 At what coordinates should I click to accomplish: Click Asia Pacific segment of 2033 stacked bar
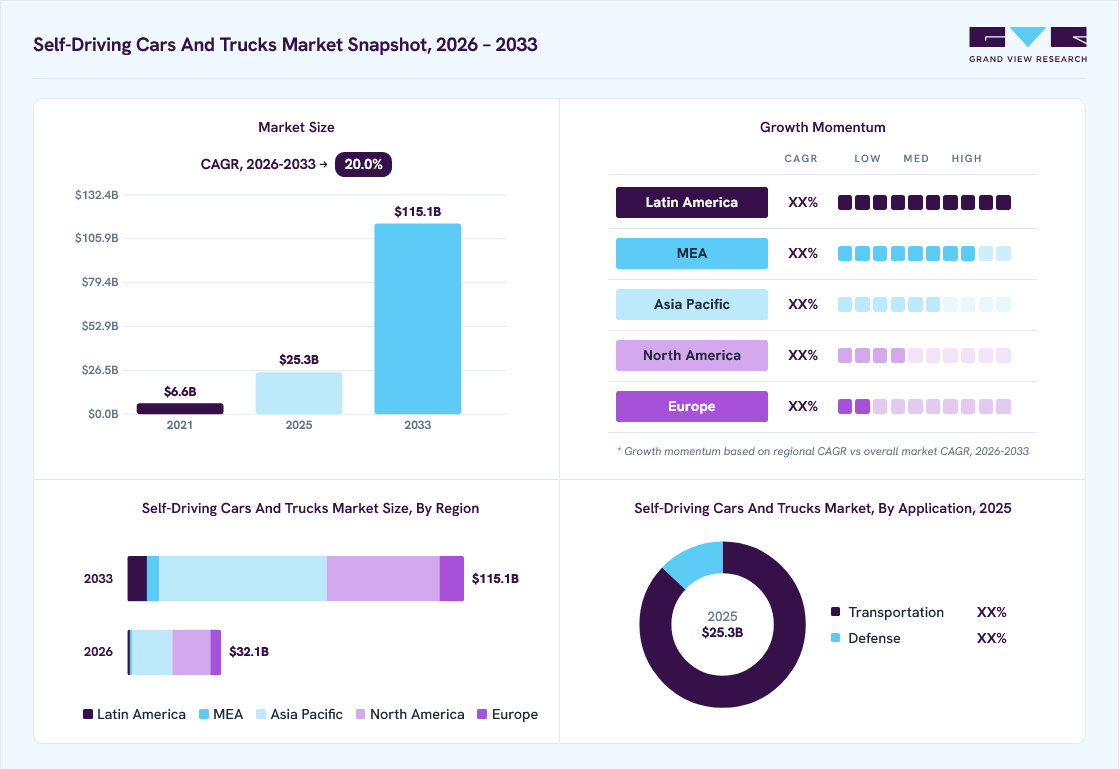pos(243,578)
